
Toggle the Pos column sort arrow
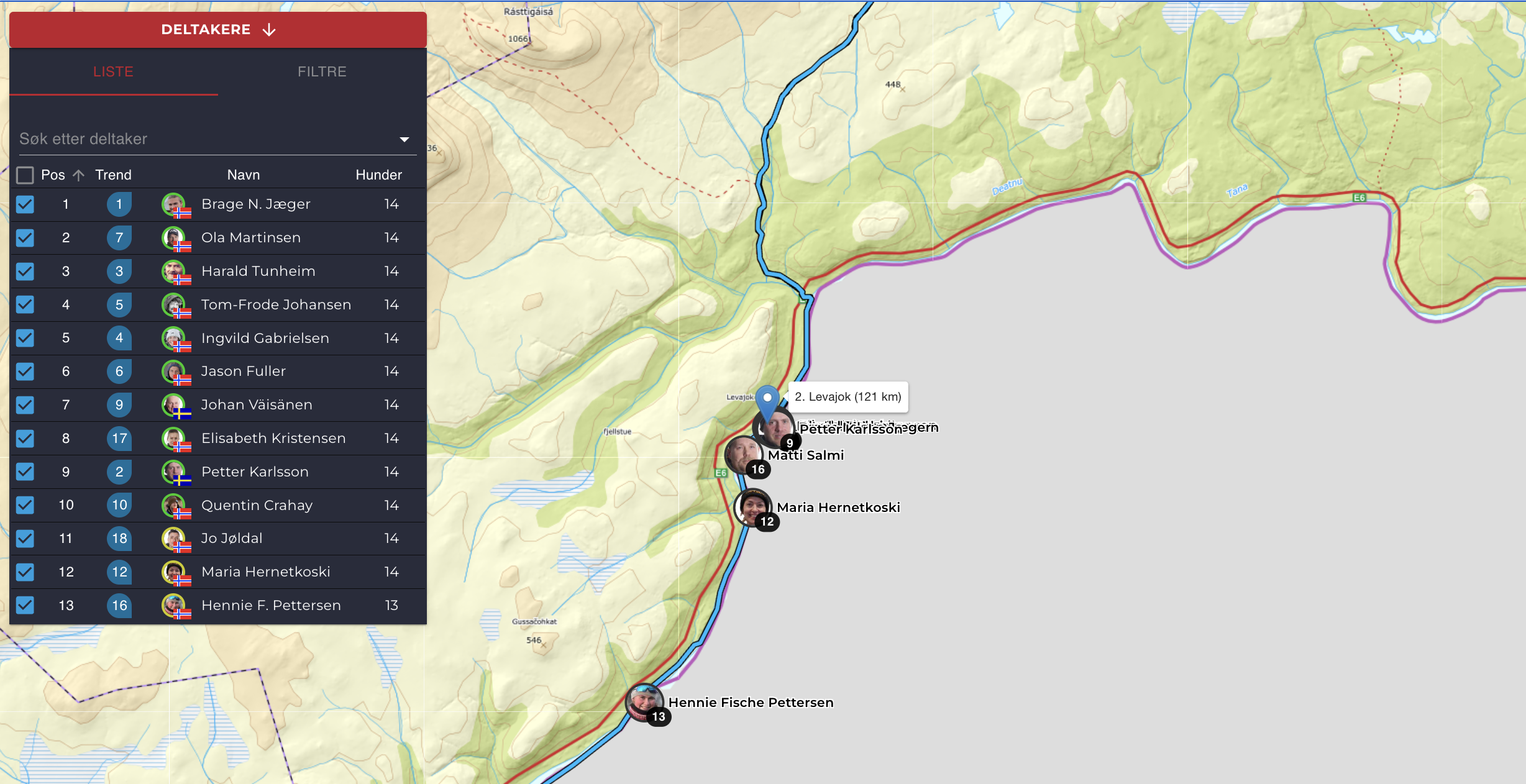pyautogui.click(x=78, y=175)
